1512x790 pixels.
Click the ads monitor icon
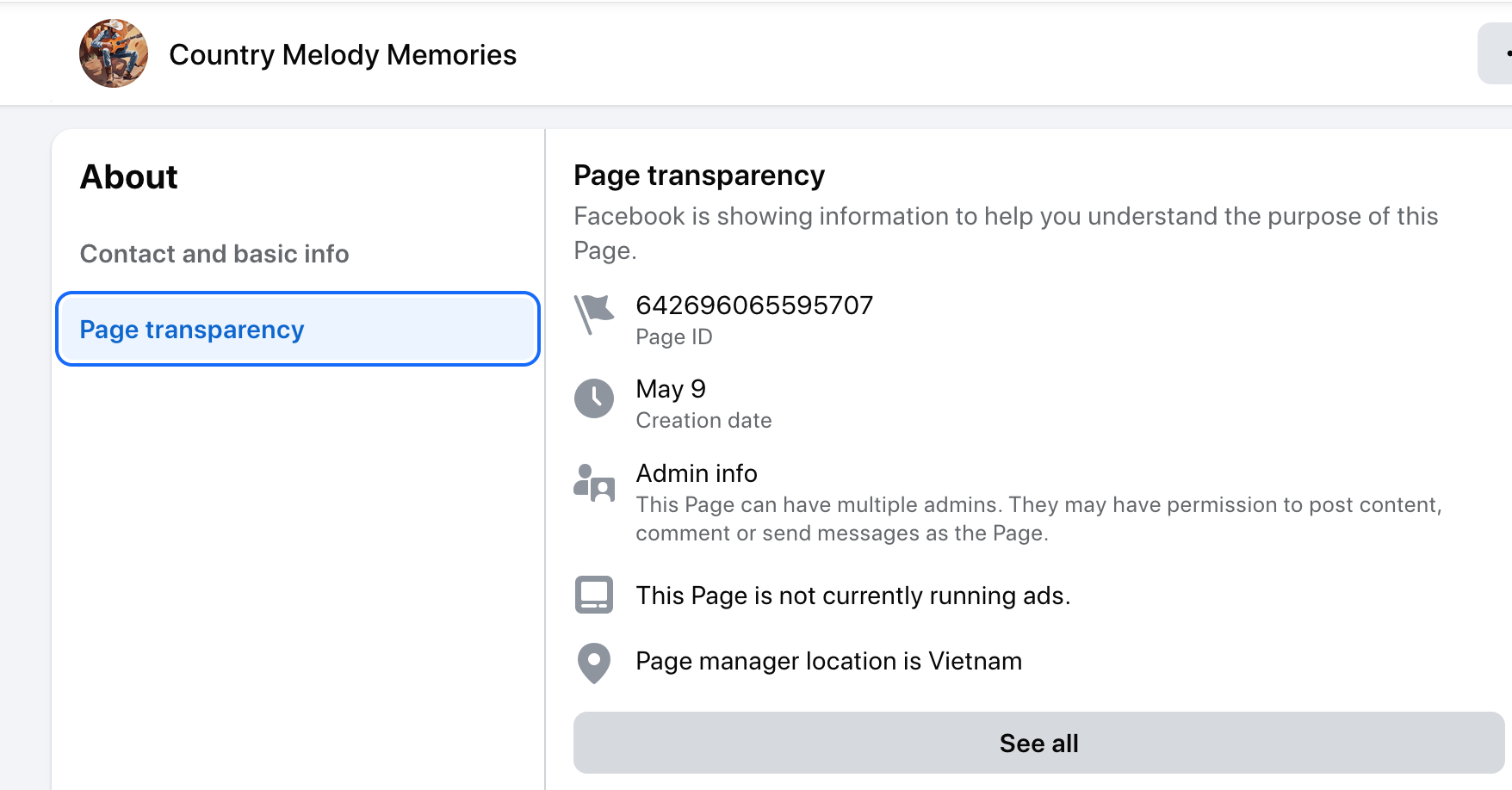(593, 595)
